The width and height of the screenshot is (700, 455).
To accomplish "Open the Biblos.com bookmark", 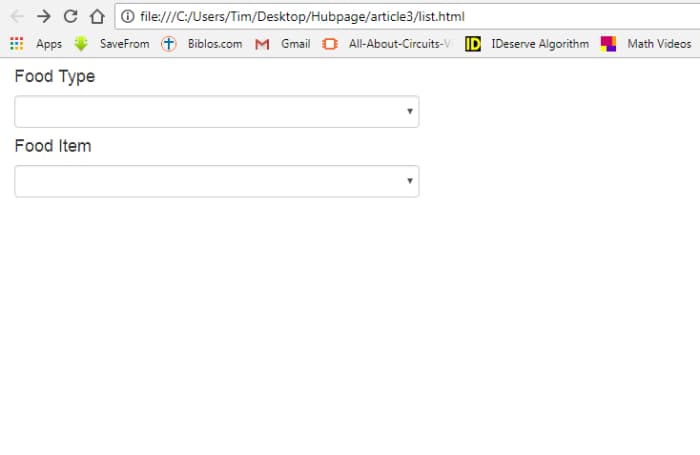I will [x=202, y=44].
